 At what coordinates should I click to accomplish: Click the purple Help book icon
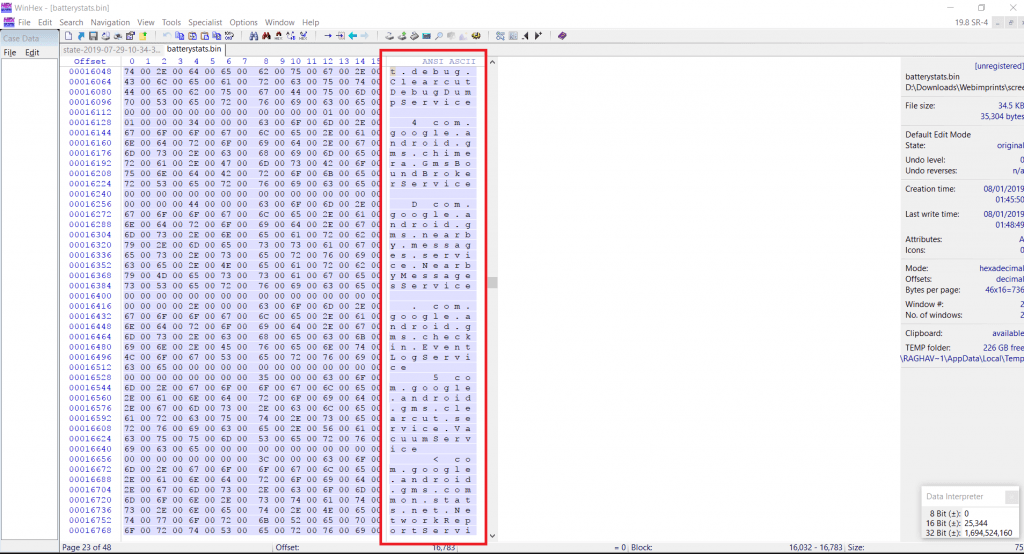[x=562, y=36]
